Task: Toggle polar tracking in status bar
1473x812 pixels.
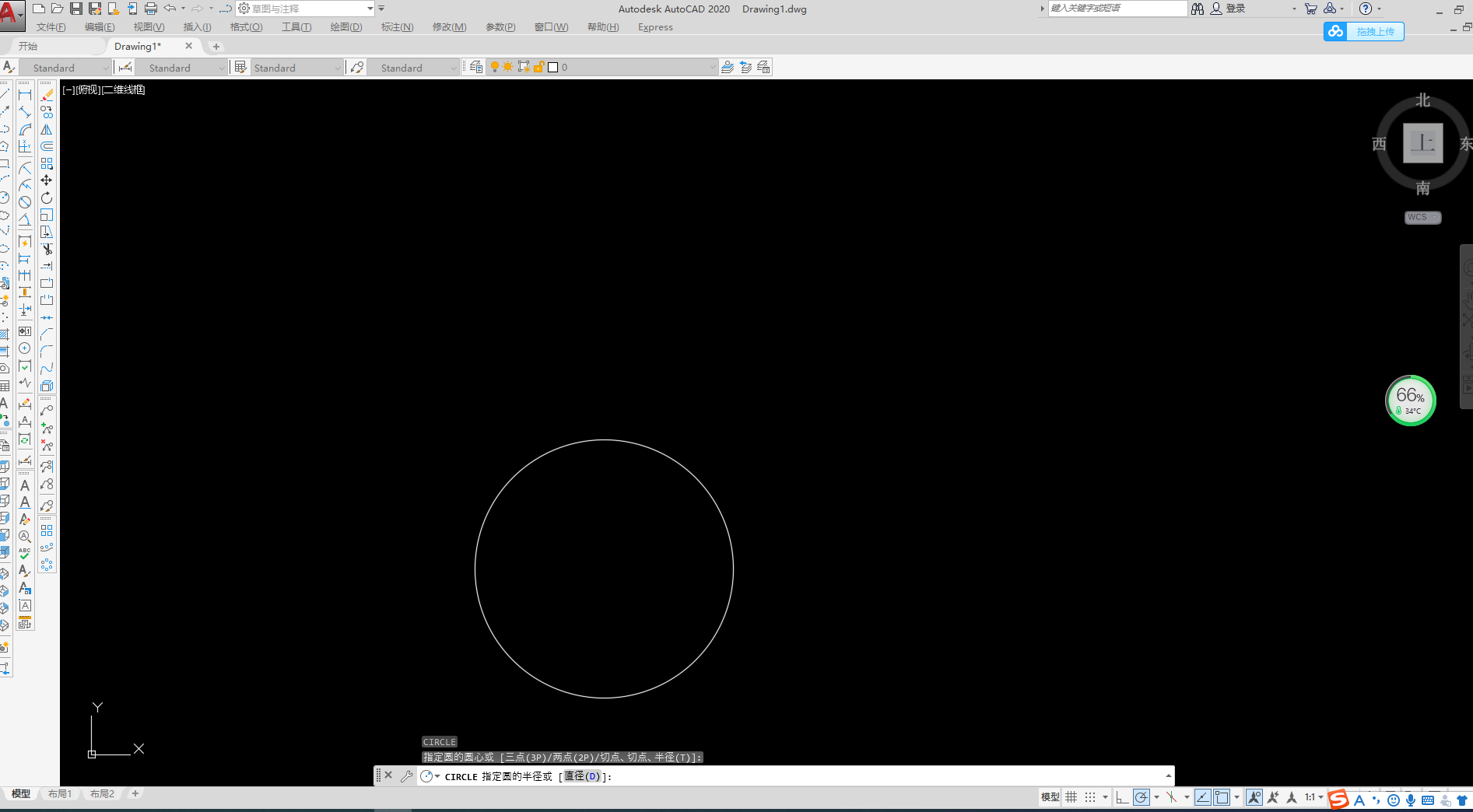Action: coord(1142,797)
